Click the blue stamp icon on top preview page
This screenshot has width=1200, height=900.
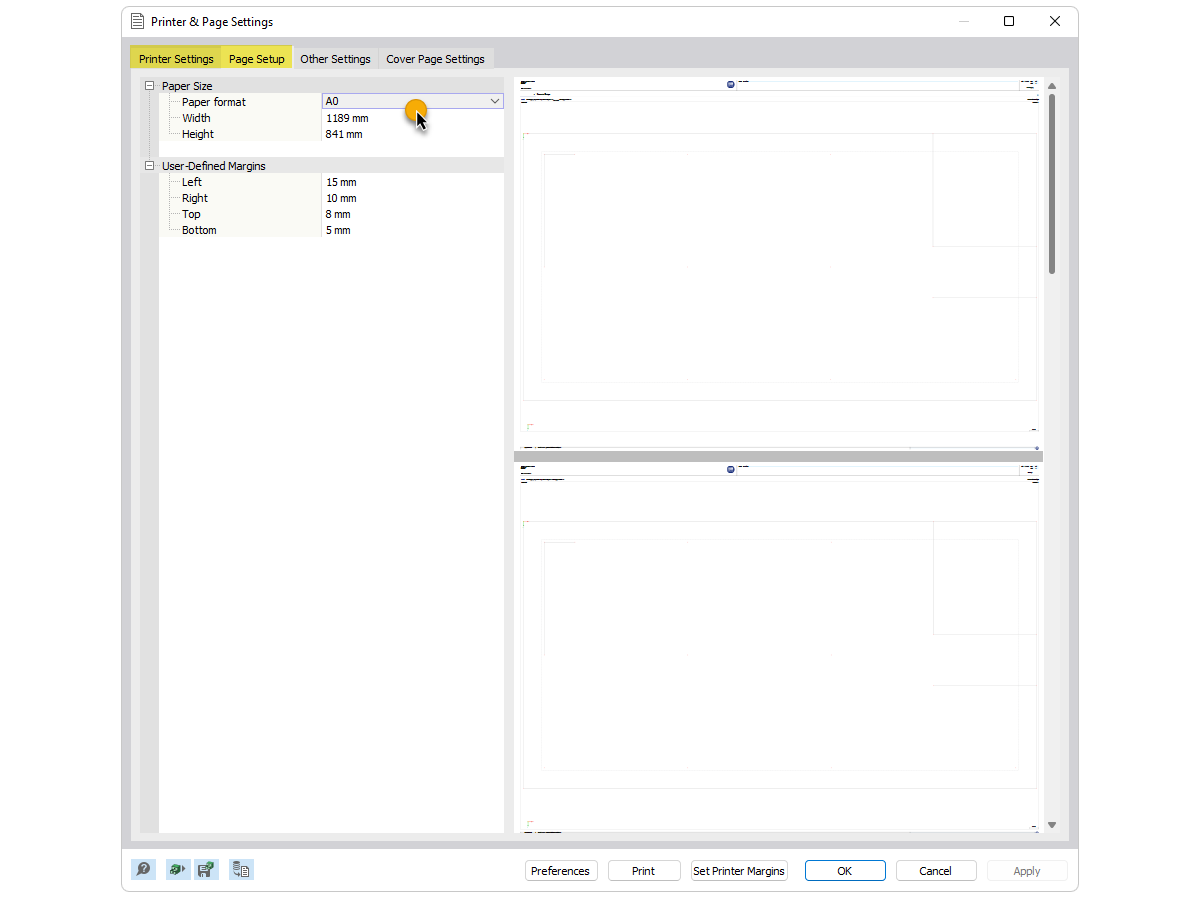[x=730, y=84]
